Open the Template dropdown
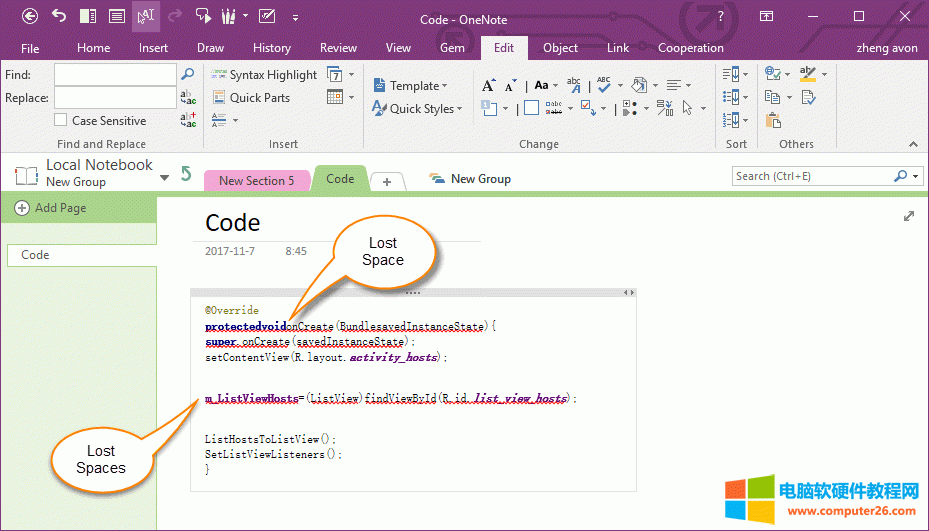 tap(411, 86)
